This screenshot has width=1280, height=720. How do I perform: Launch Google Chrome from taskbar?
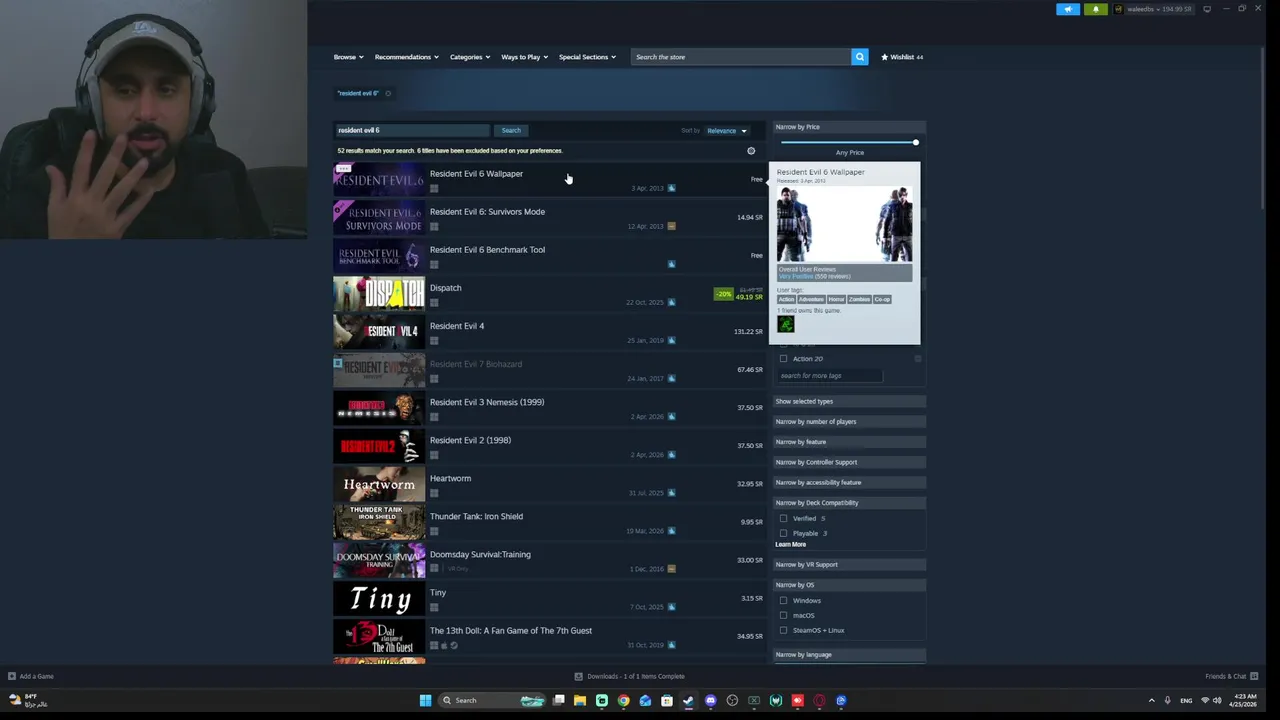[623, 700]
